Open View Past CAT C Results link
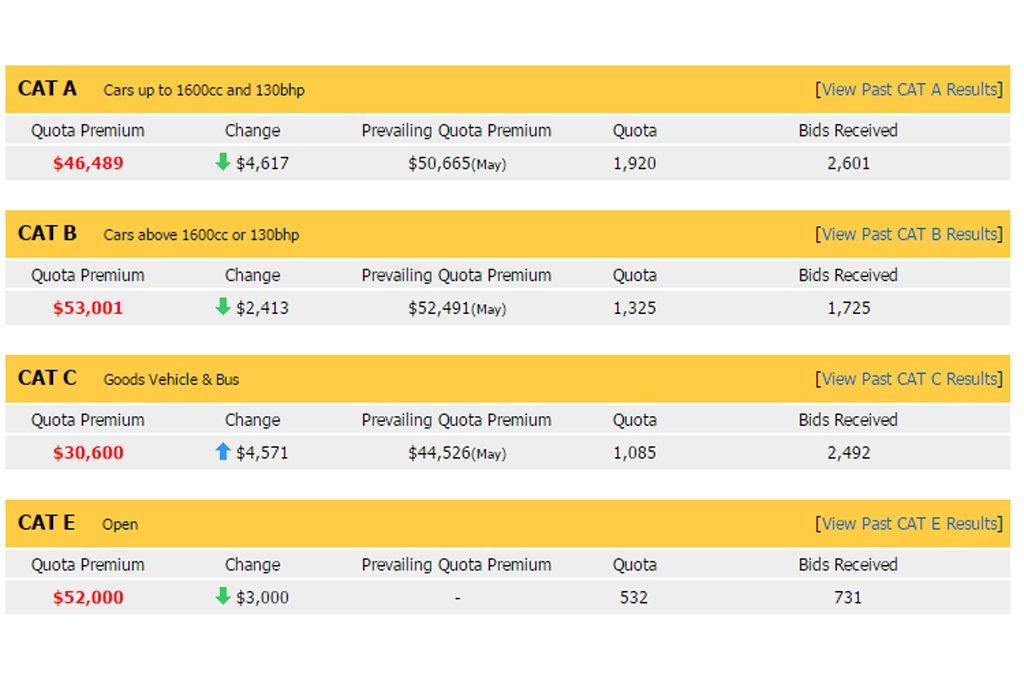This screenshot has width=1024, height=683. coord(909,379)
